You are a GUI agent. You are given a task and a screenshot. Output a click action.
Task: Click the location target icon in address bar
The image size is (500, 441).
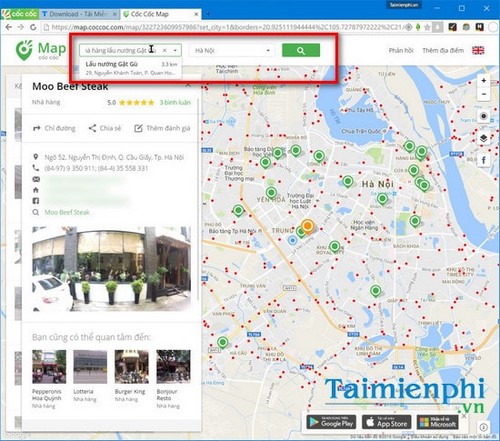(408, 27)
